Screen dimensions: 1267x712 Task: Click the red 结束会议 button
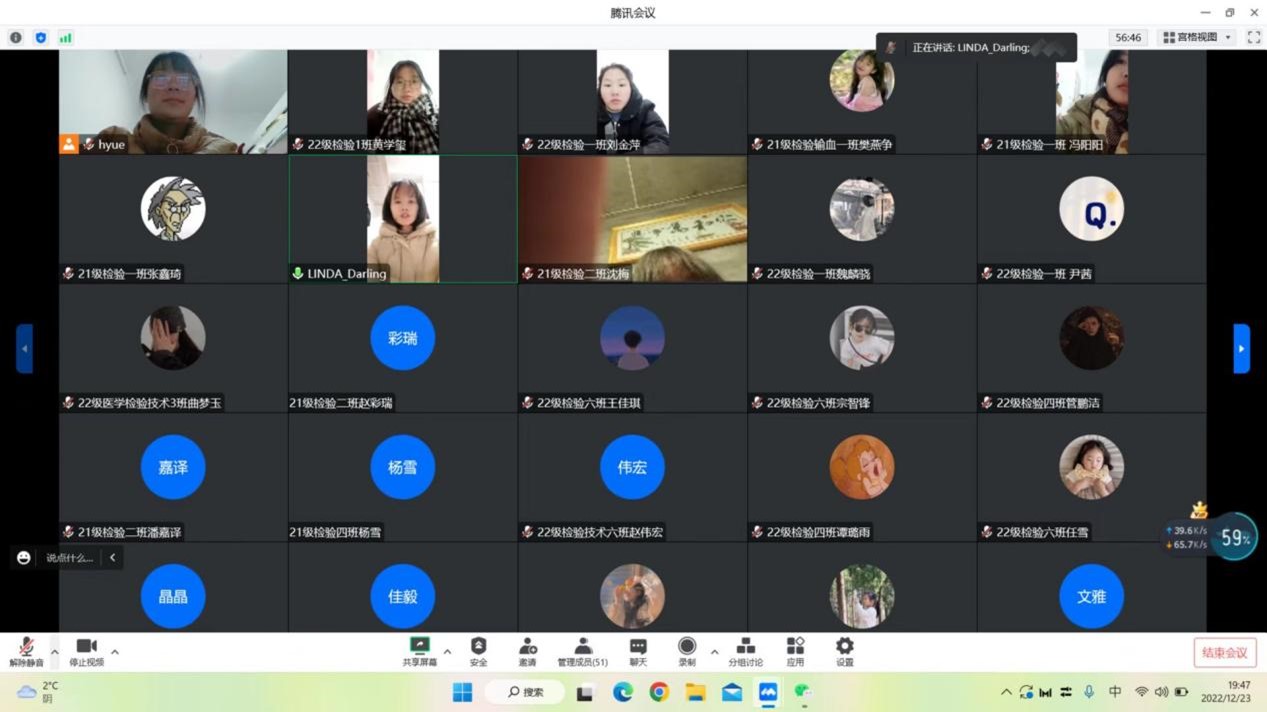(x=1224, y=653)
